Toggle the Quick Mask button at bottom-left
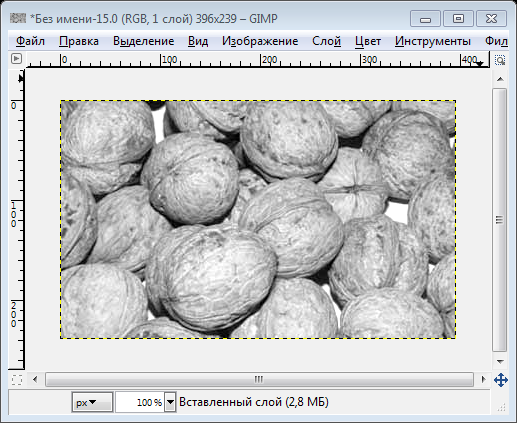517x423 pixels. [16, 380]
